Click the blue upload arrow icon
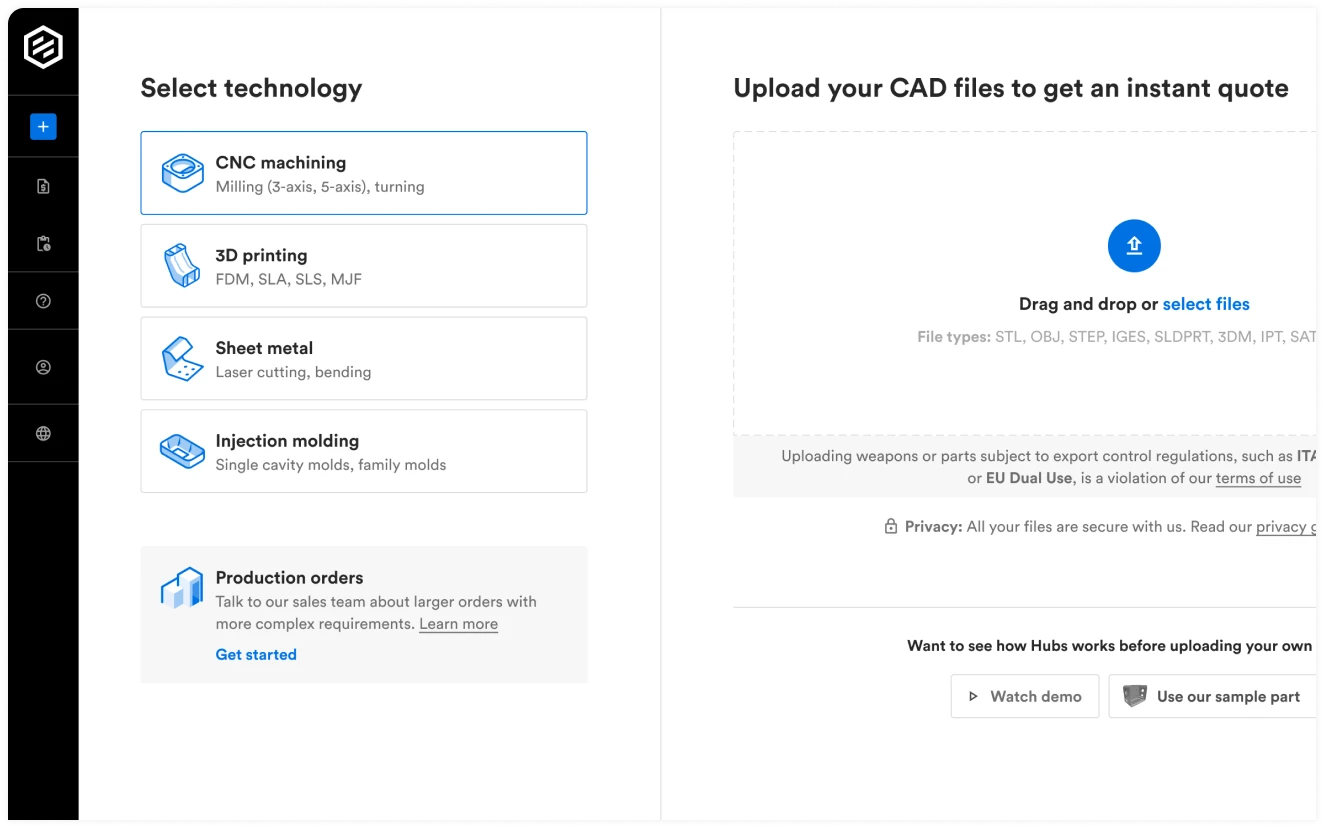This screenshot has width=1324, height=828. pyautogui.click(x=1133, y=246)
